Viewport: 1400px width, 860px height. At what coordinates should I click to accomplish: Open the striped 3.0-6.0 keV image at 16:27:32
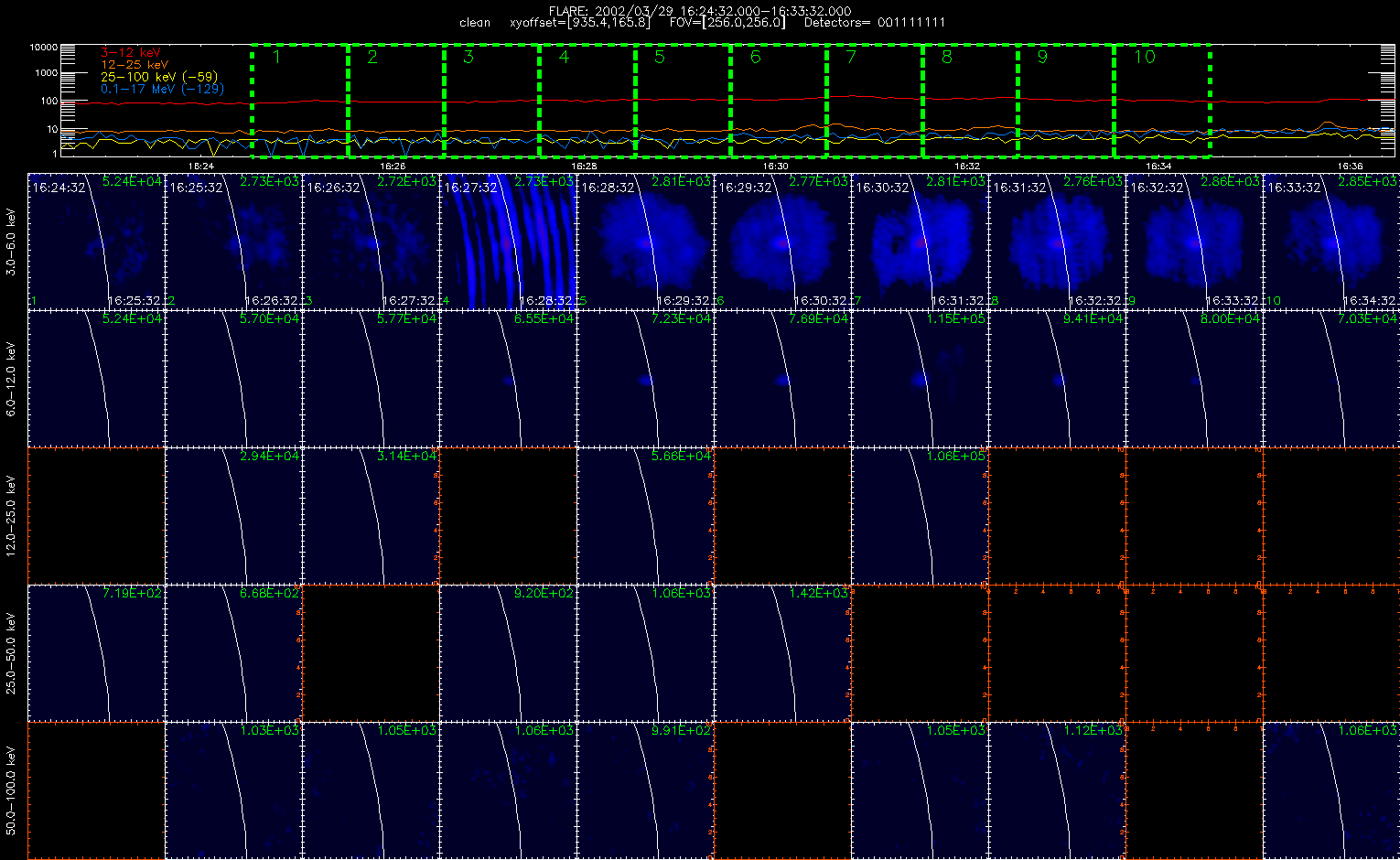508,241
